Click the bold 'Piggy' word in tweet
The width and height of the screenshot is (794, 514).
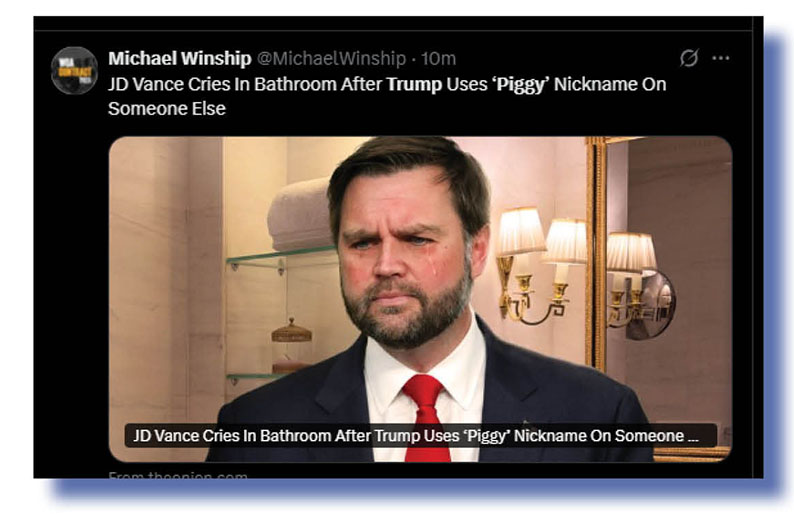[x=521, y=85]
